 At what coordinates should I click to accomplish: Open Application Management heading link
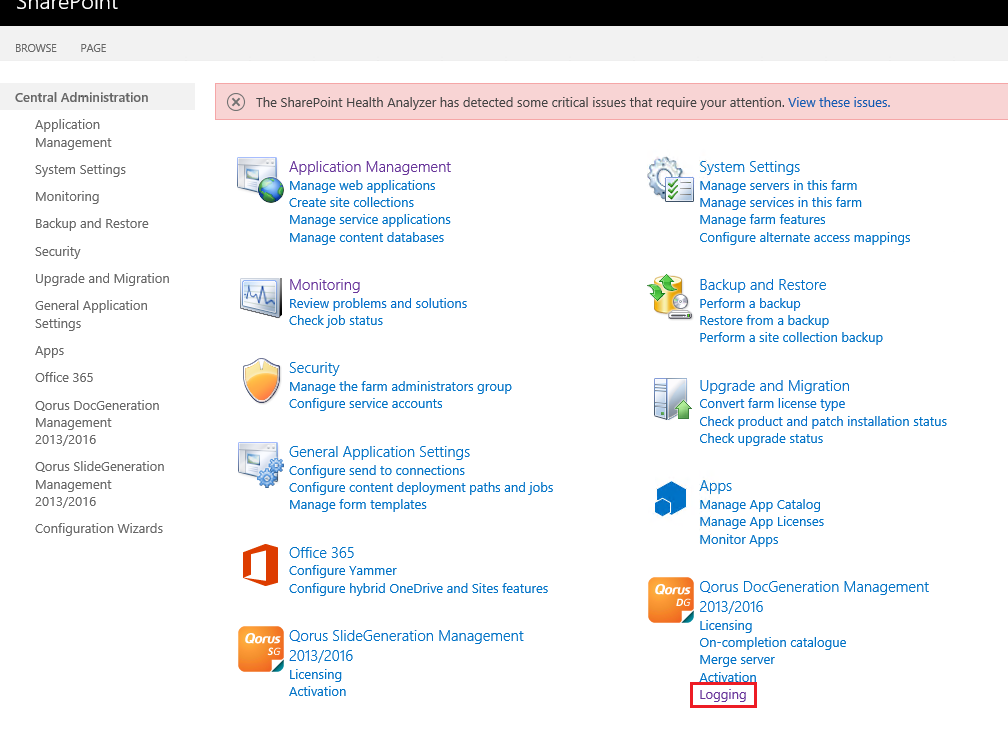pyautogui.click(x=370, y=166)
